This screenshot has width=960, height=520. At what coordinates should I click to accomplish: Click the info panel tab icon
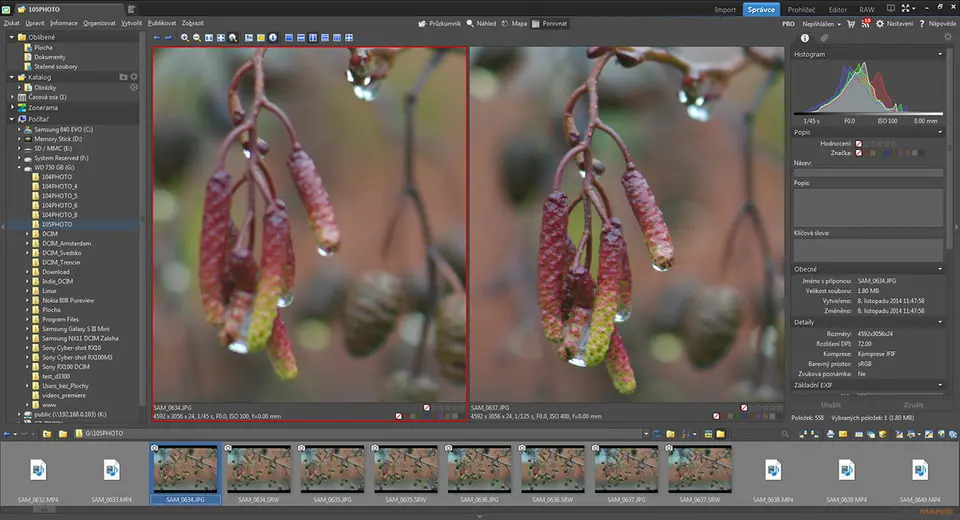click(806, 38)
